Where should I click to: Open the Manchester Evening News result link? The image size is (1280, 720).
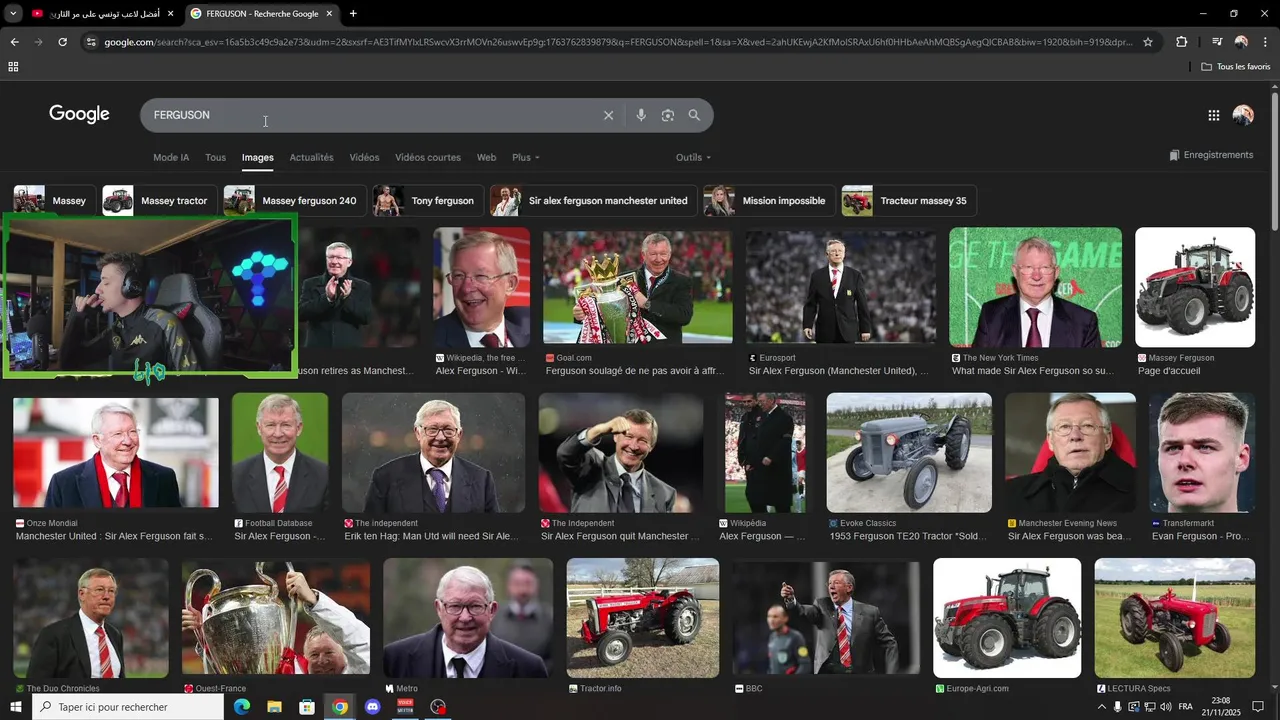coord(1070,536)
